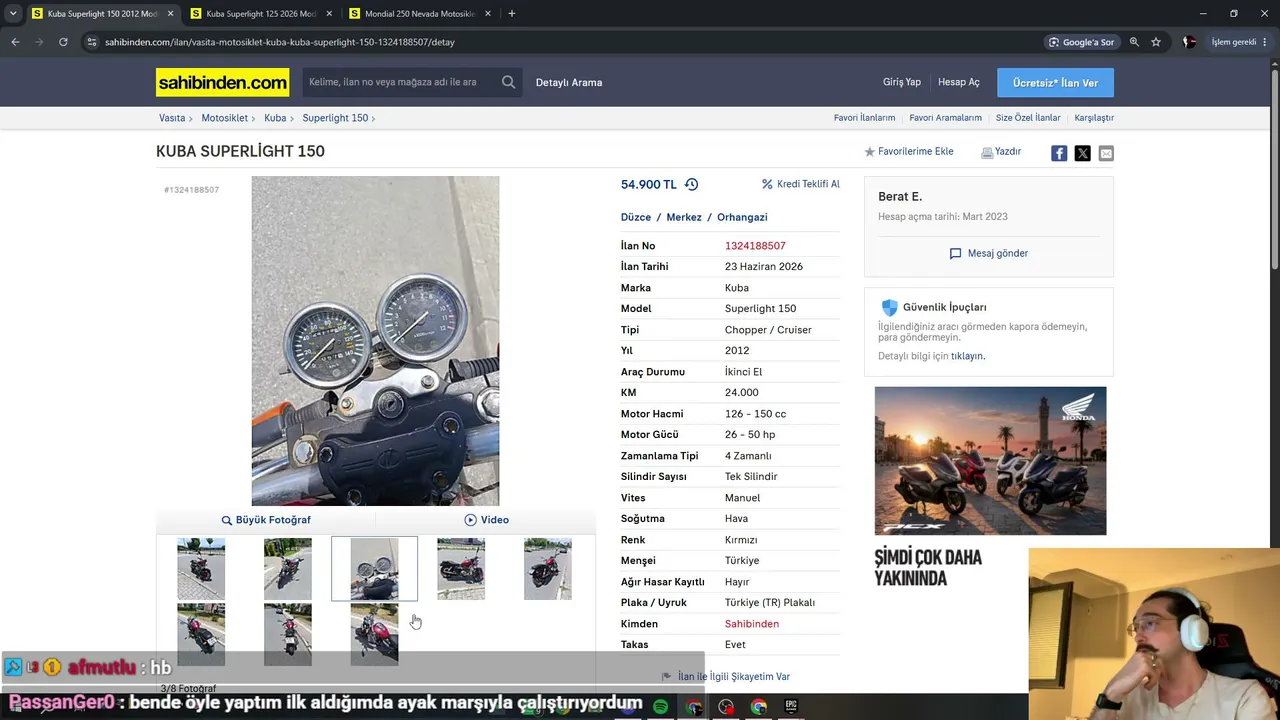Viewport: 1280px width, 720px height.
Task: Open Size Özel İlanlar
Action: tap(1028, 118)
